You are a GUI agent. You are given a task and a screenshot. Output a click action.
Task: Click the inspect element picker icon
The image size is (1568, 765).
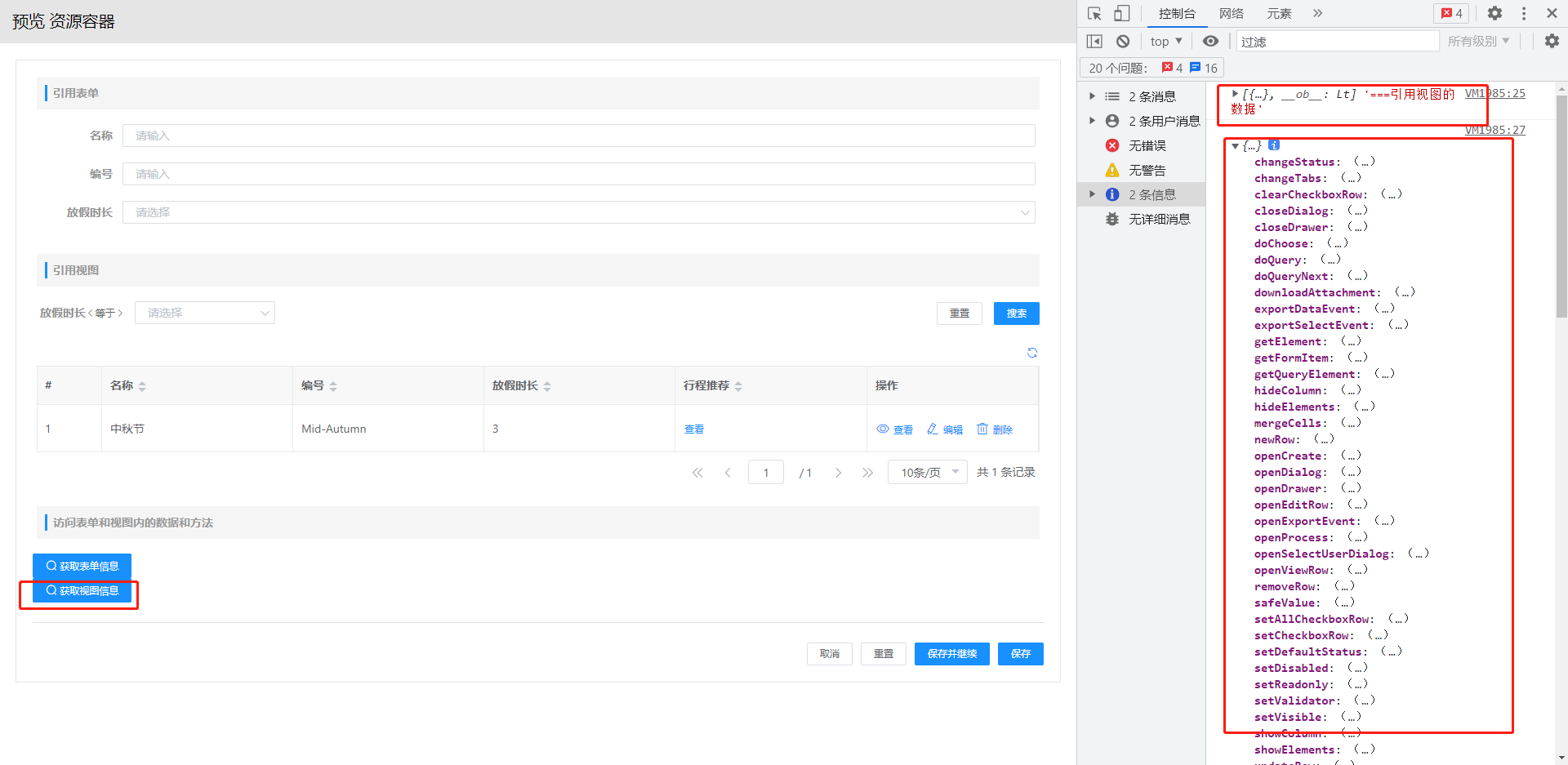tap(1094, 13)
